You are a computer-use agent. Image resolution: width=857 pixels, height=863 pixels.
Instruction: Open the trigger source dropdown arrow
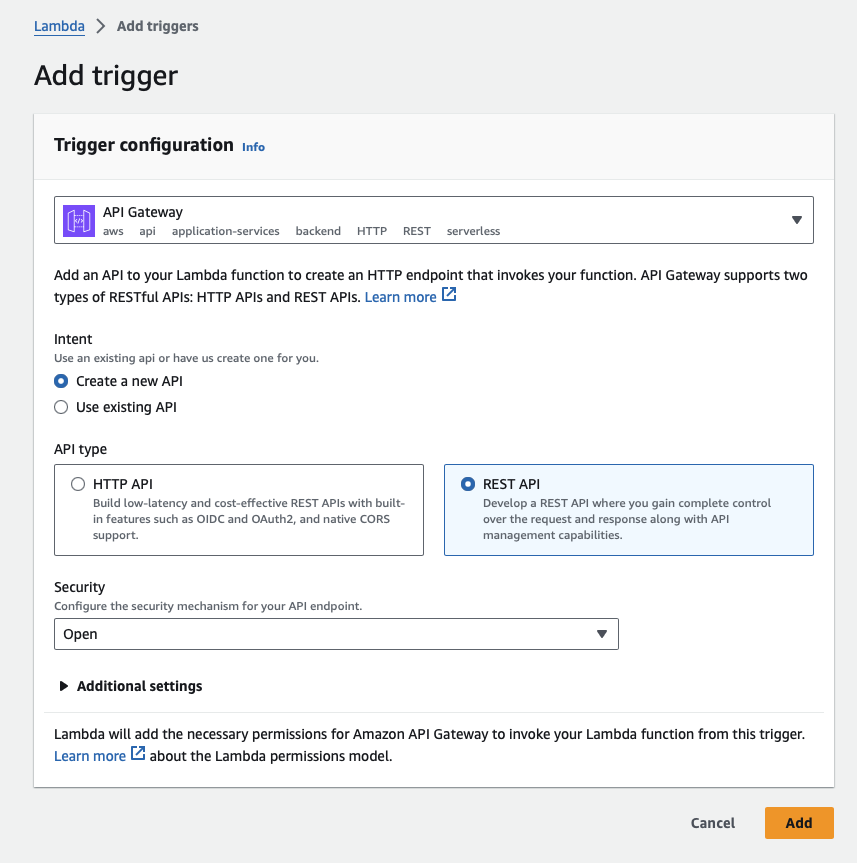797,219
